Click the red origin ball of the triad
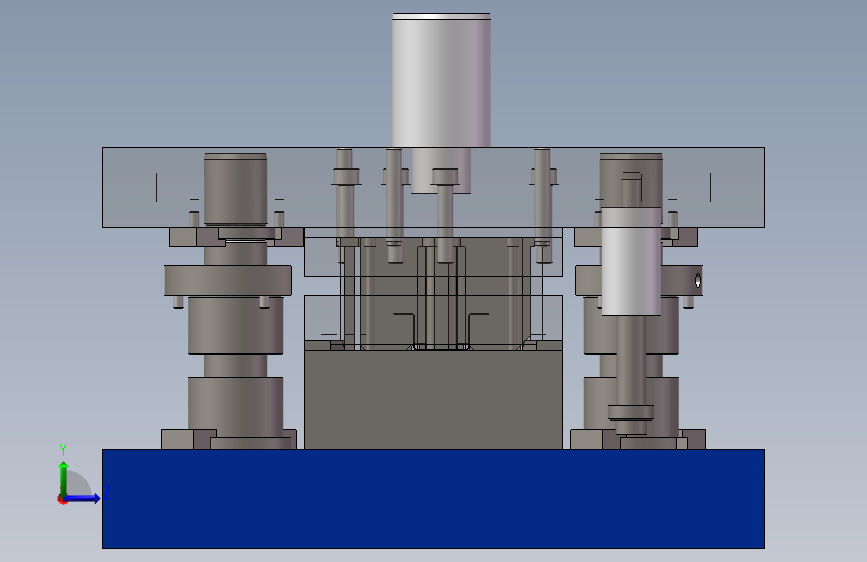The image size is (867, 562). [62, 499]
